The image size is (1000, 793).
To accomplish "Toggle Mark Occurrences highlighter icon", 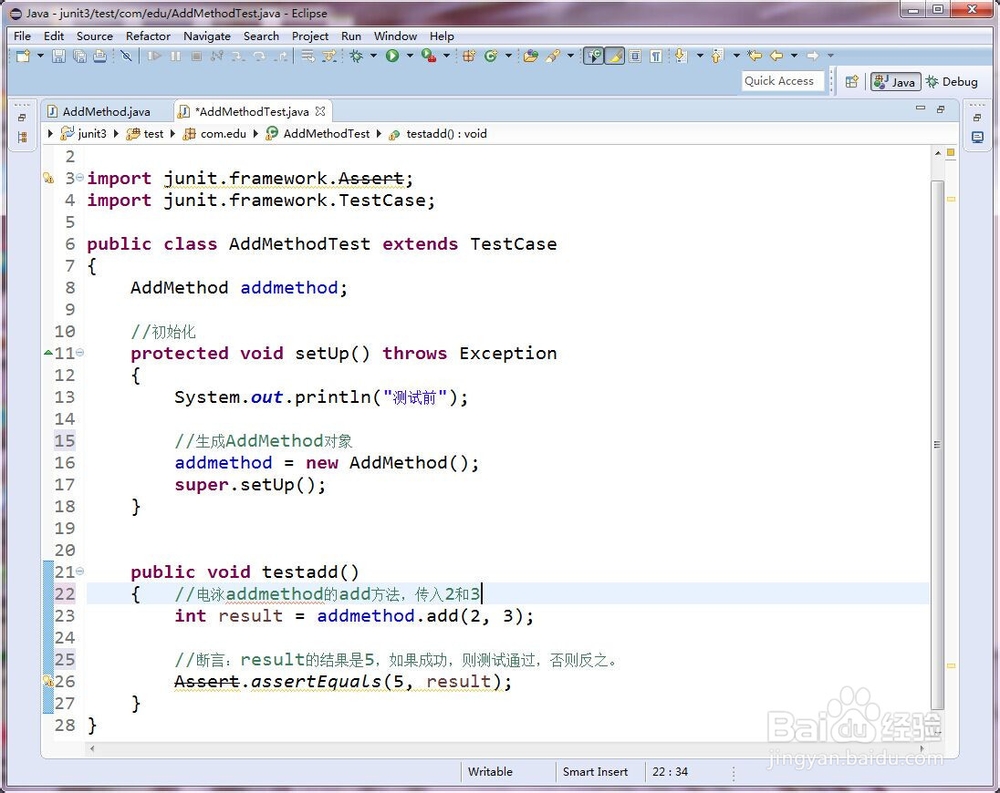I will pos(615,56).
